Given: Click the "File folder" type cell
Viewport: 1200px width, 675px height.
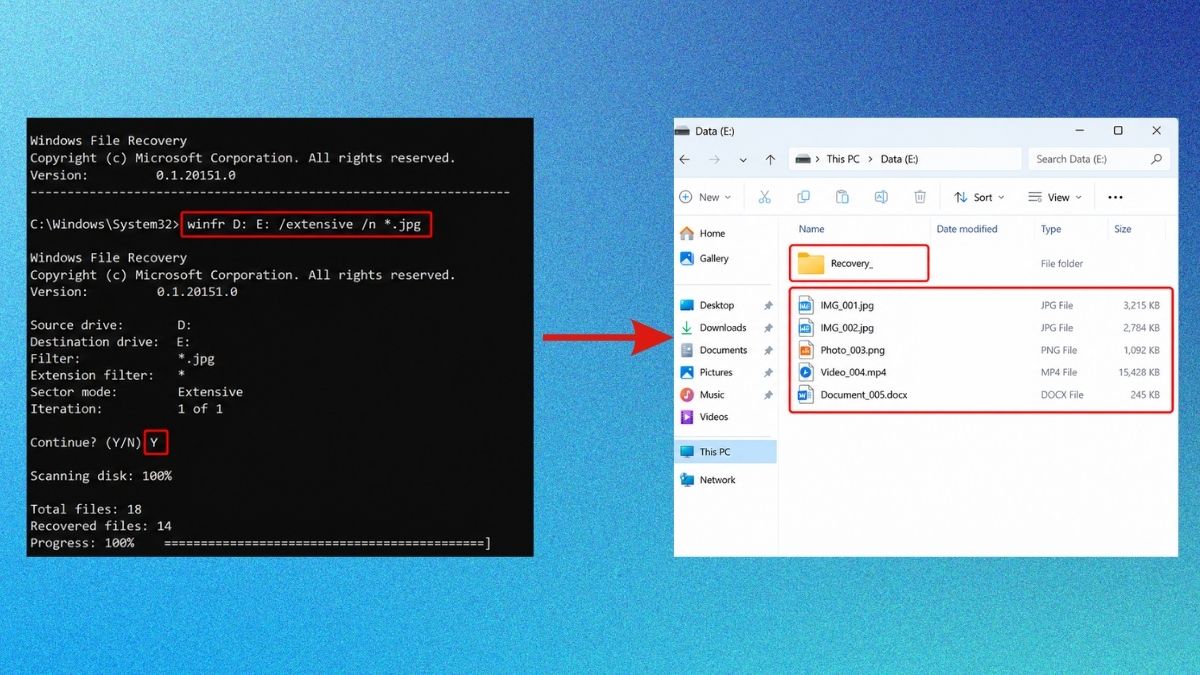Looking at the screenshot, I should 1062,264.
